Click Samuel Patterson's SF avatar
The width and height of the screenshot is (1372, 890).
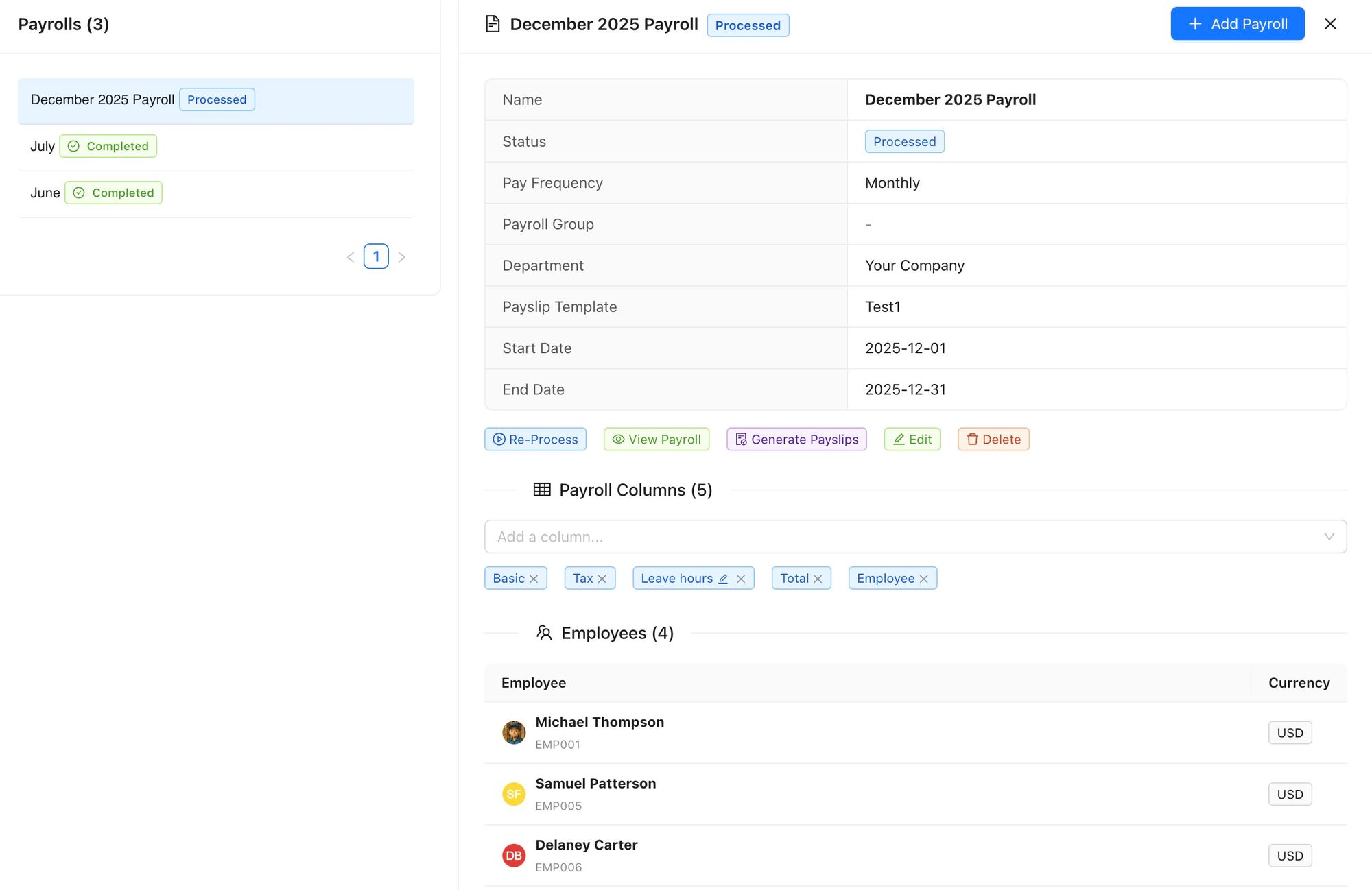click(514, 794)
